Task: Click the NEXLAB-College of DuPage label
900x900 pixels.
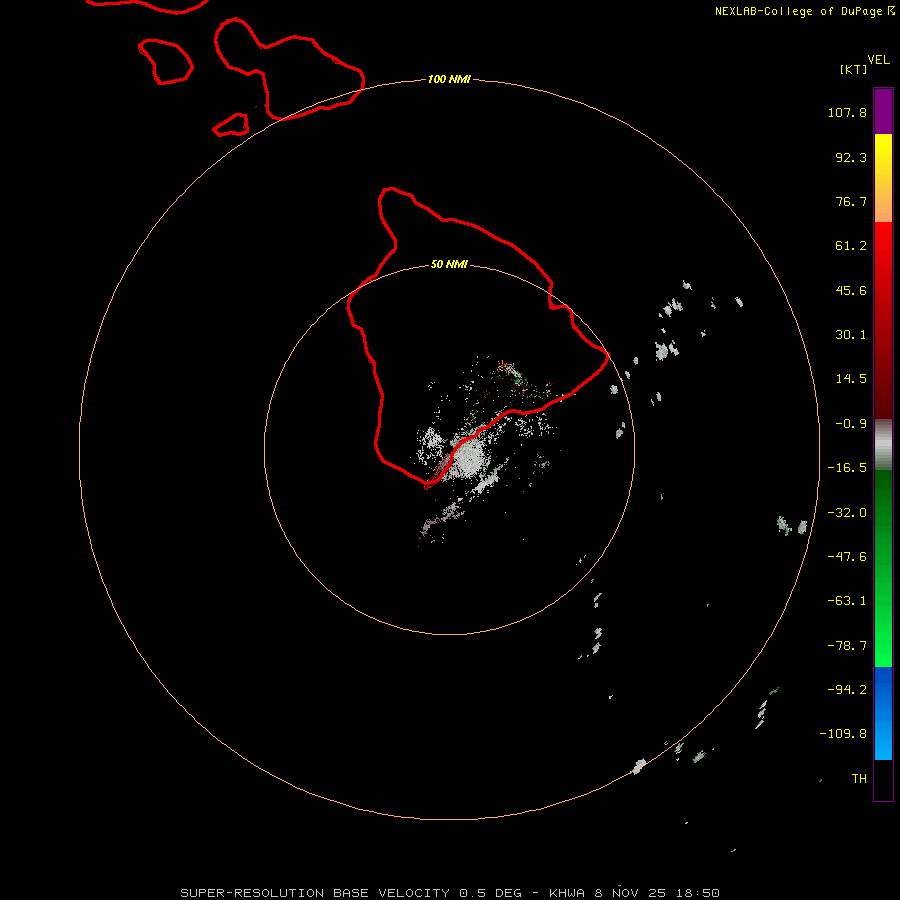Action: 805,11
